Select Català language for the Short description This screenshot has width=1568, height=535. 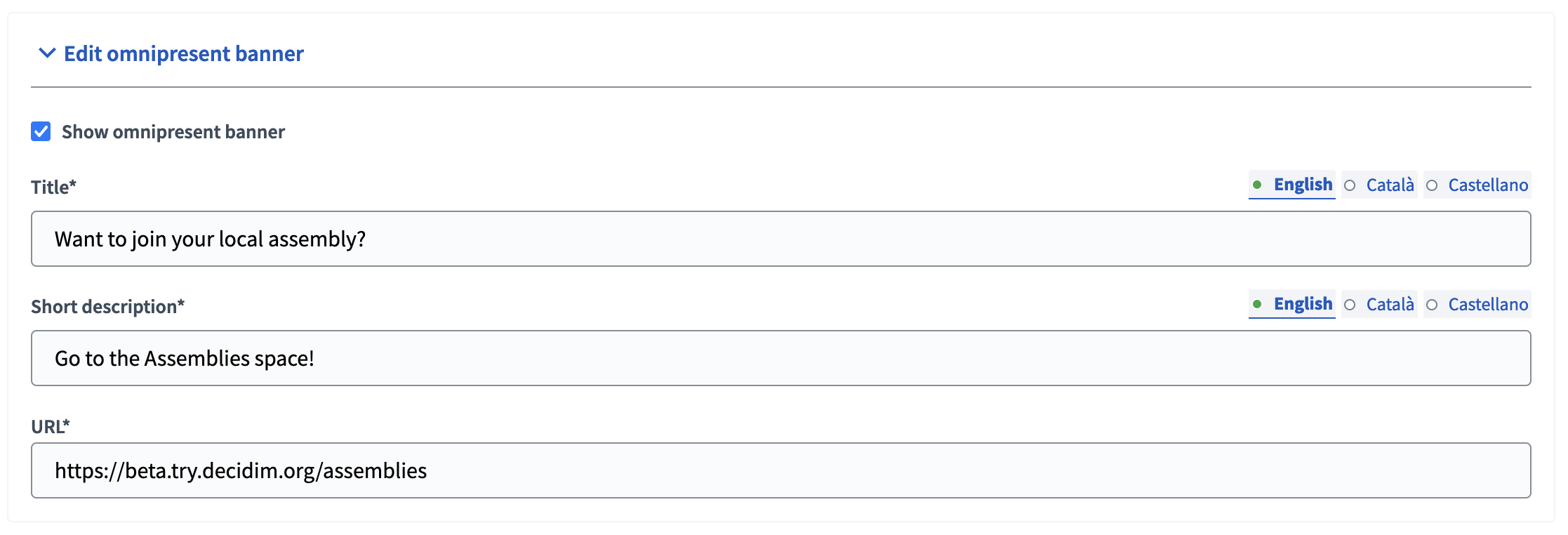[1390, 305]
